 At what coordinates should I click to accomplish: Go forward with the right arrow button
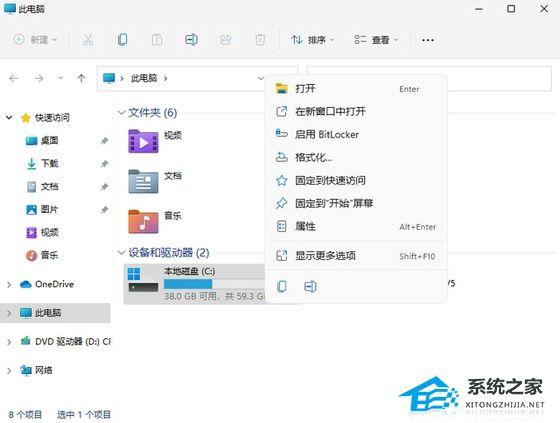click(x=39, y=78)
